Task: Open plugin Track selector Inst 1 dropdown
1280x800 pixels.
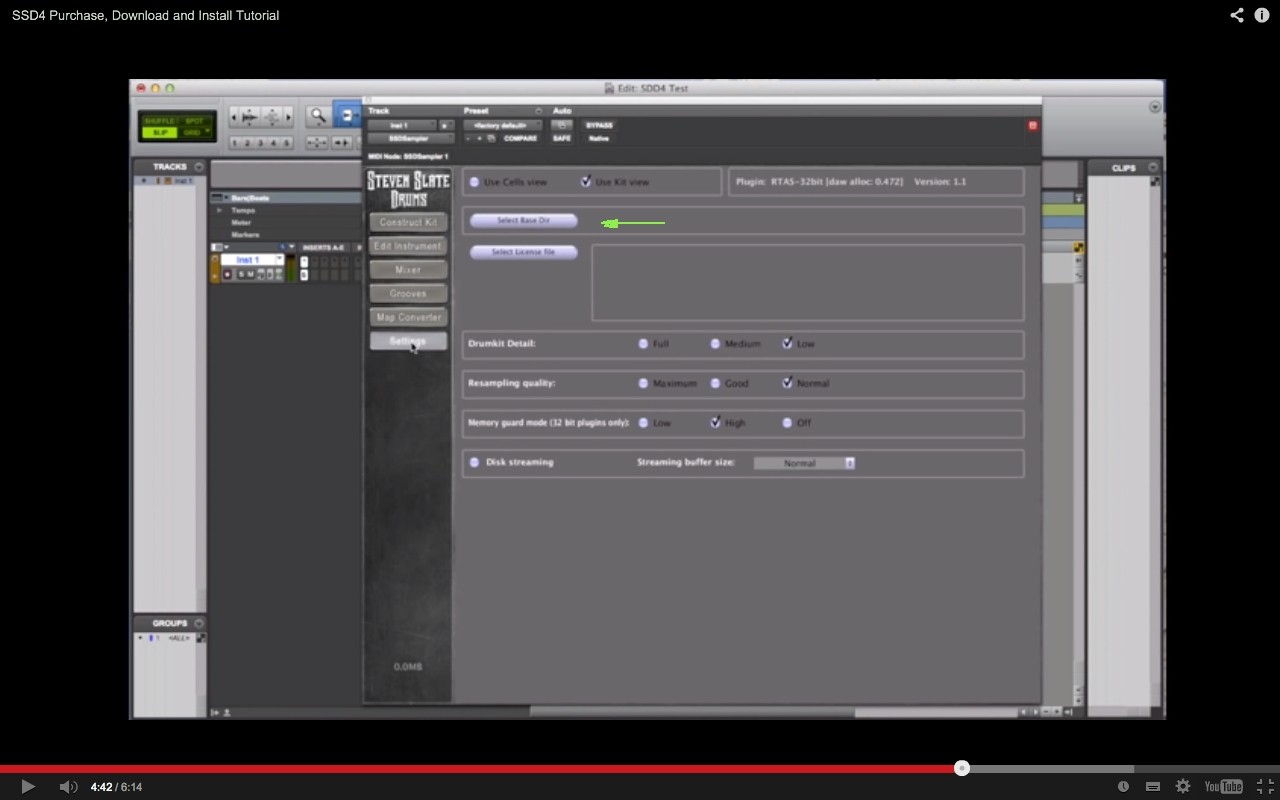Action: coord(402,125)
